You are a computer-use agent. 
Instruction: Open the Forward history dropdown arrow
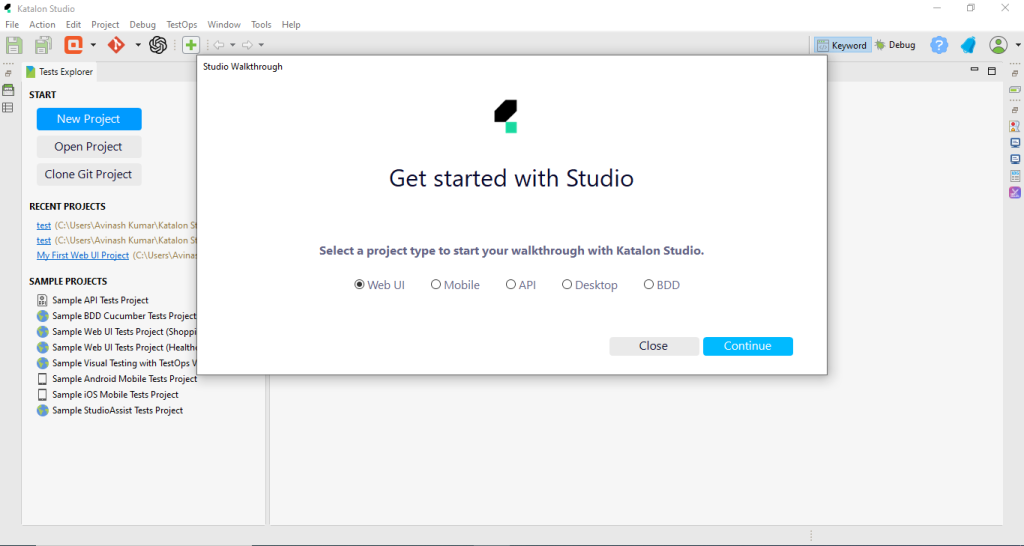pos(261,45)
